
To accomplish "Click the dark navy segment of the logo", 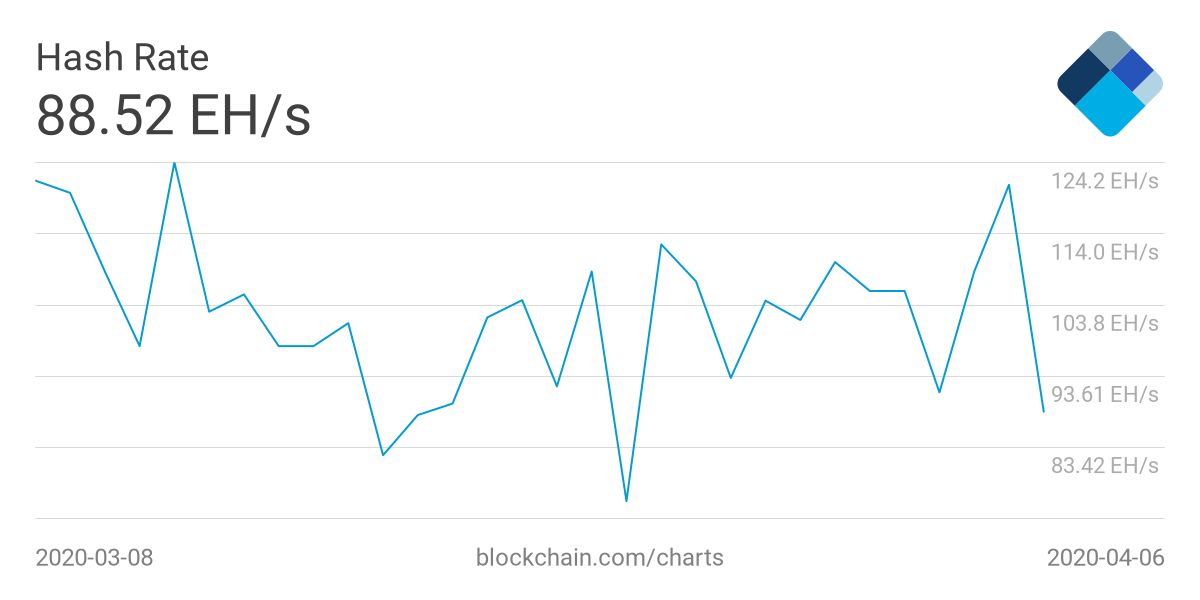I will (x=1082, y=79).
